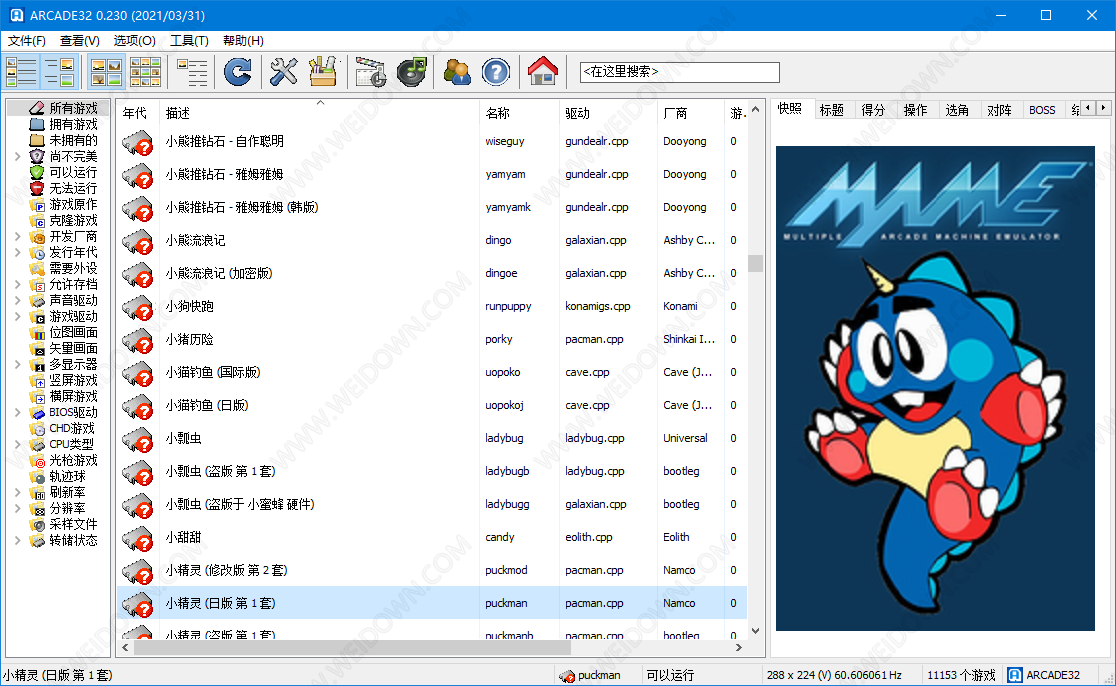Expand the 多显示器 tree node

point(18,364)
